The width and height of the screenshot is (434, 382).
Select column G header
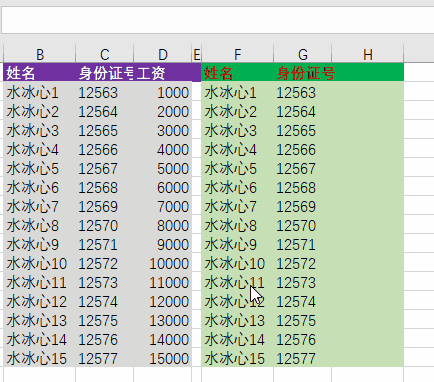pyautogui.click(x=303, y=54)
